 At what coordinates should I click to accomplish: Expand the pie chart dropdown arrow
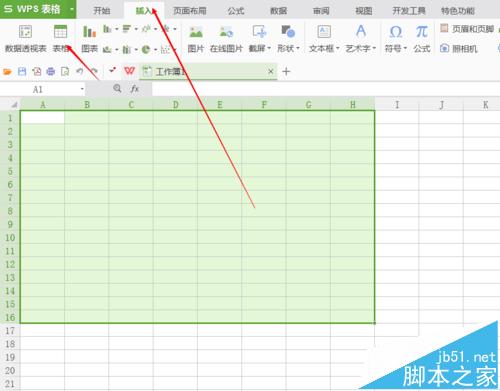155,50
